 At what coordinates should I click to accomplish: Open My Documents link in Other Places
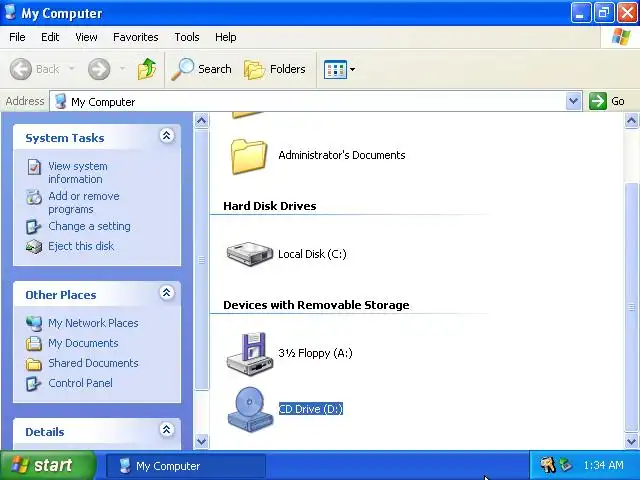[83, 343]
